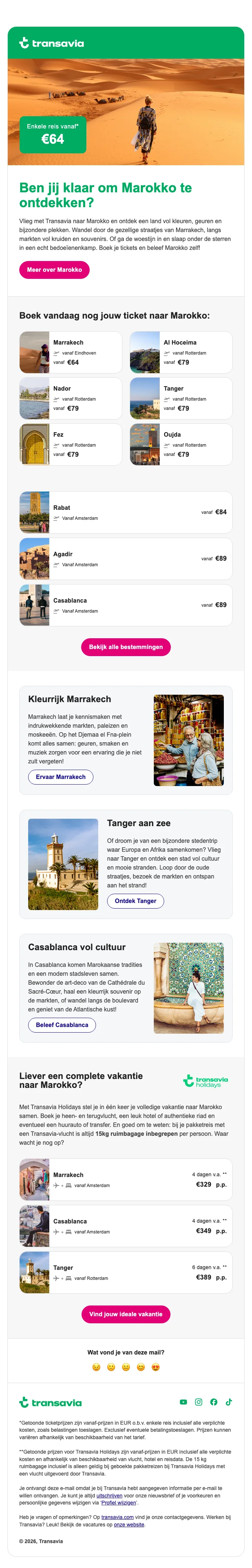
Task: Click the TikTok icon in footer
Action: 229,1402
